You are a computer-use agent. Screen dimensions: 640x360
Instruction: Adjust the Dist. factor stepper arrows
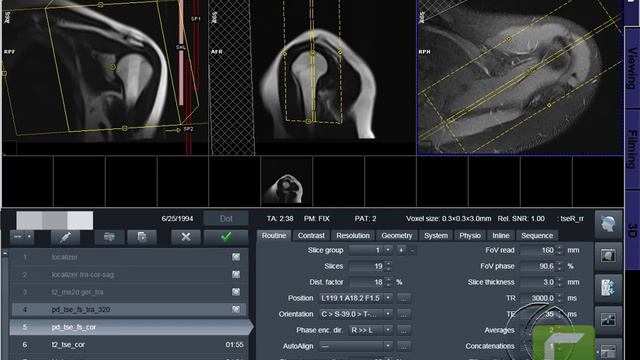tap(388, 282)
